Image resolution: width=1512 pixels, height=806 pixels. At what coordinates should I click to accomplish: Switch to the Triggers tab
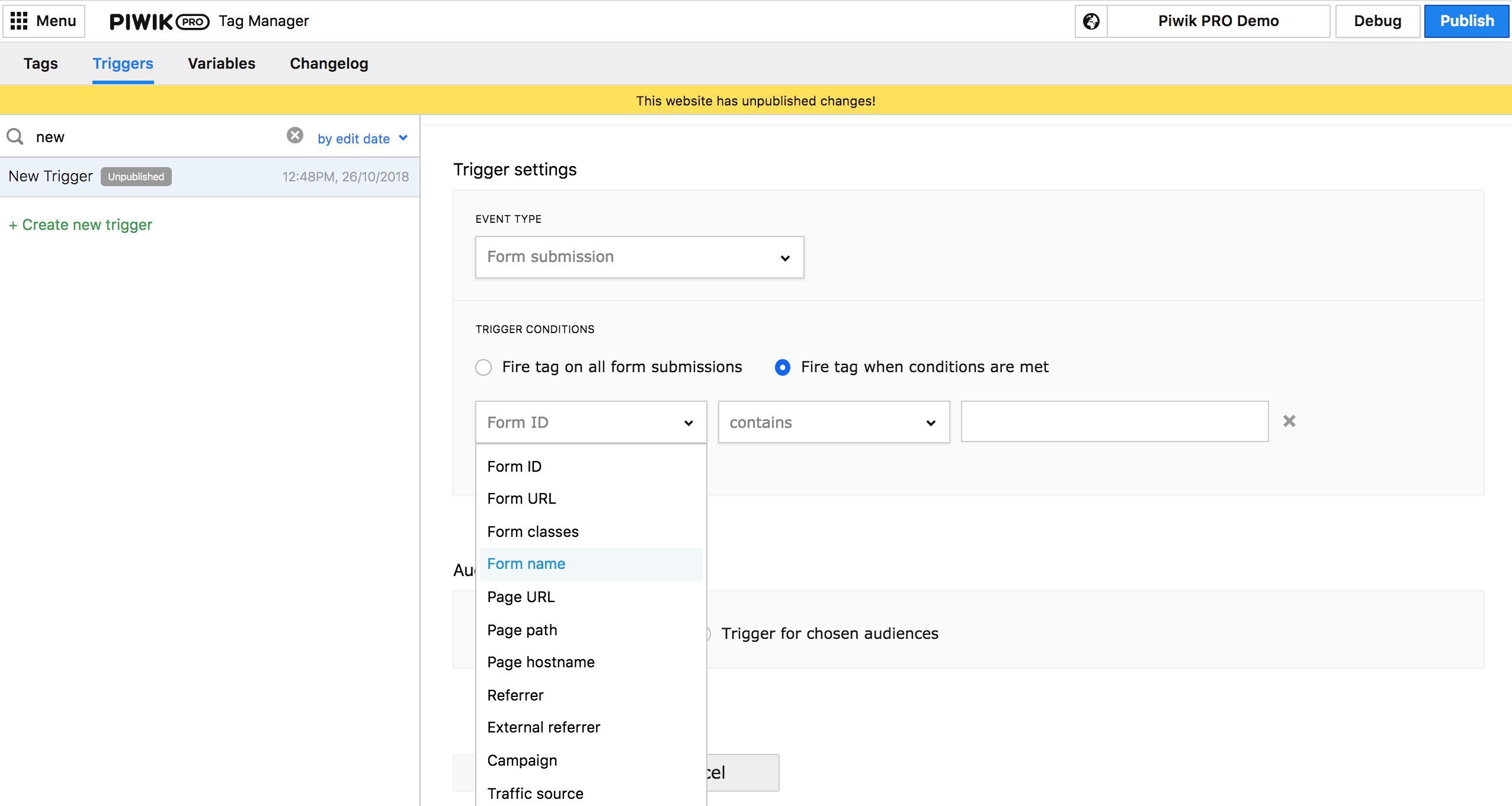pos(123,63)
